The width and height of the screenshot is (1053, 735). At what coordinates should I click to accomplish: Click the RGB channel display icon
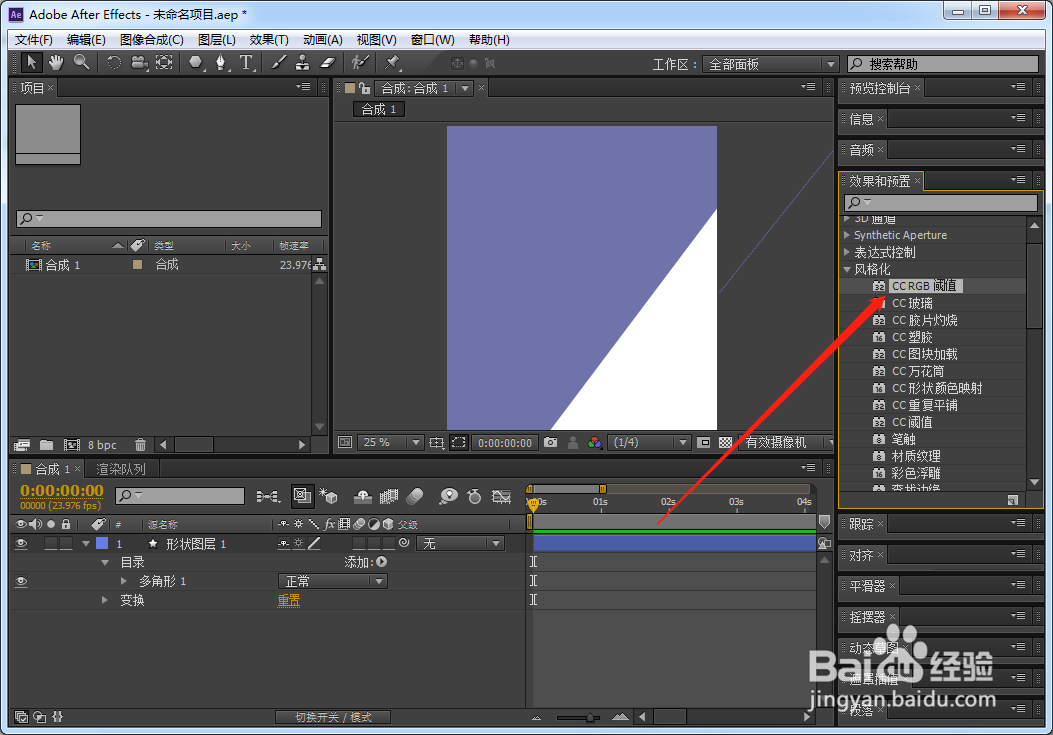(x=594, y=443)
